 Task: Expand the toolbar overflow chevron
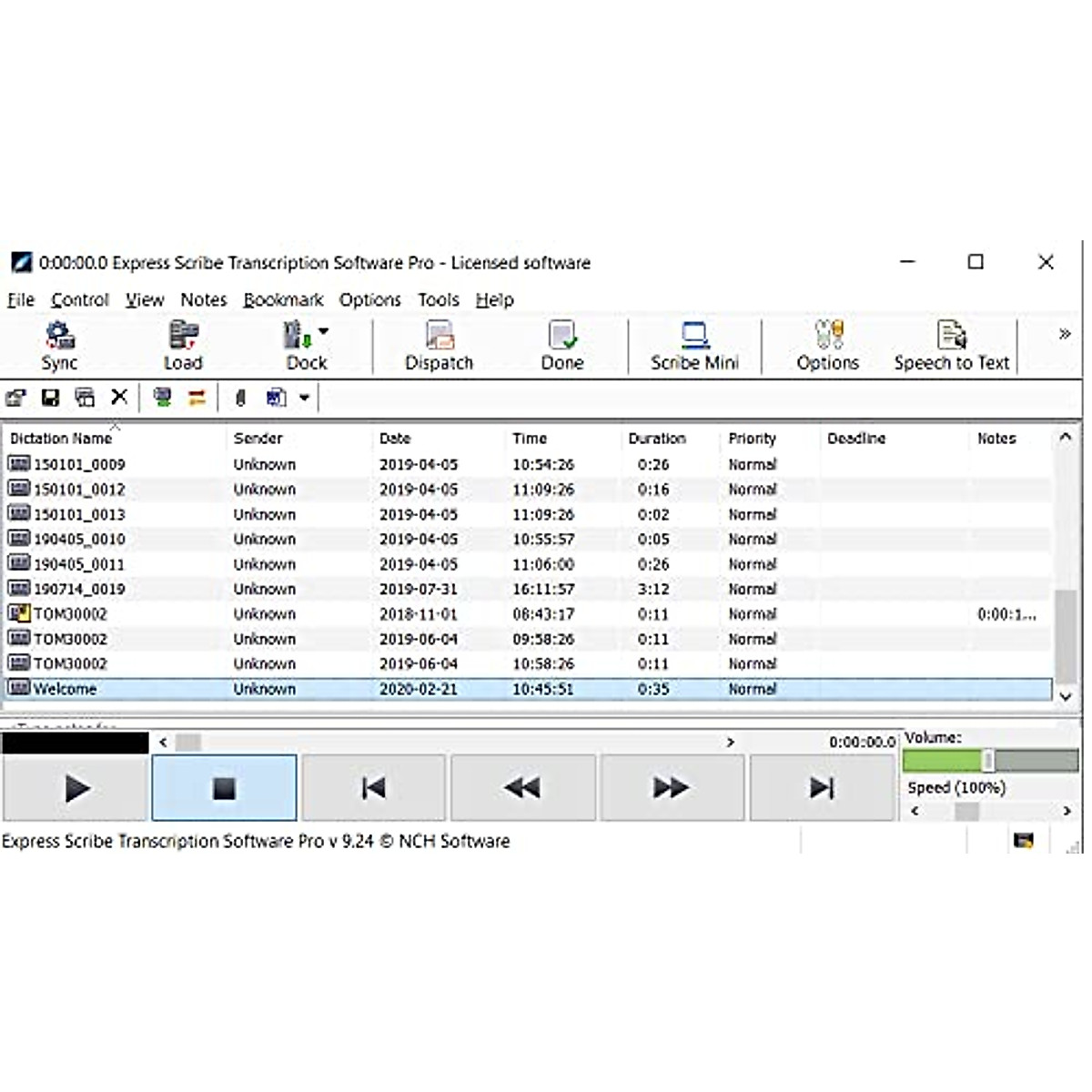tap(1064, 334)
